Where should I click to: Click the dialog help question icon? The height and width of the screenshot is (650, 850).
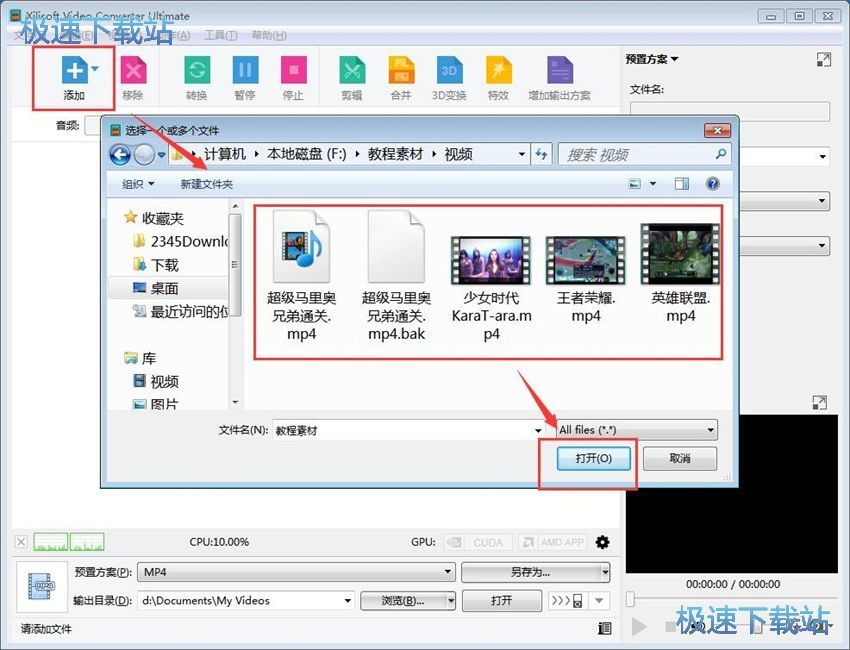(713, 184)
